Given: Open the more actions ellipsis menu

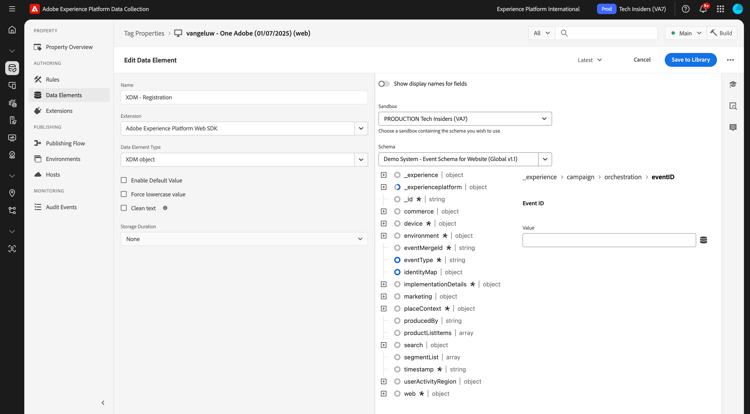Looking at the screenshot, I should tap(730, 60).
